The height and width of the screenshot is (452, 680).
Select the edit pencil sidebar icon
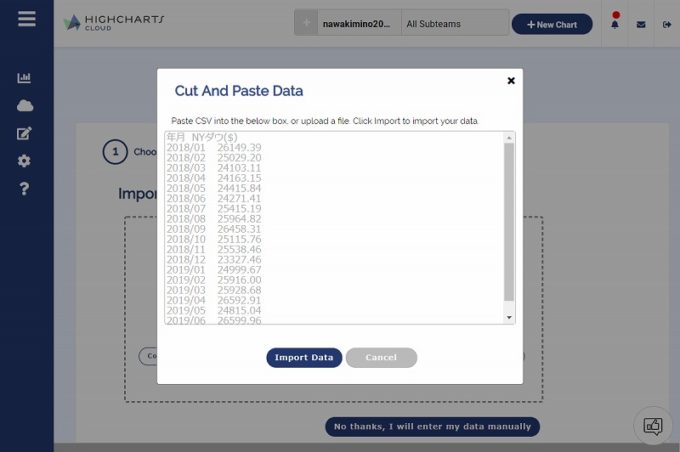point(24,133)
